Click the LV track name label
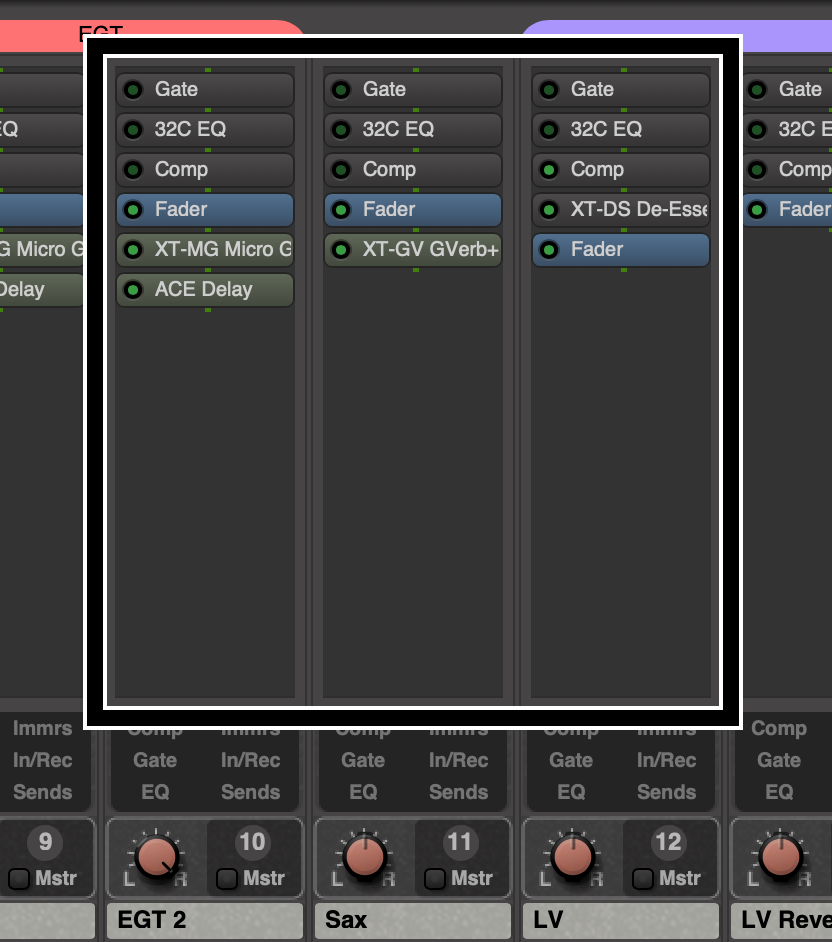832x942 pixels. [621, 920]
